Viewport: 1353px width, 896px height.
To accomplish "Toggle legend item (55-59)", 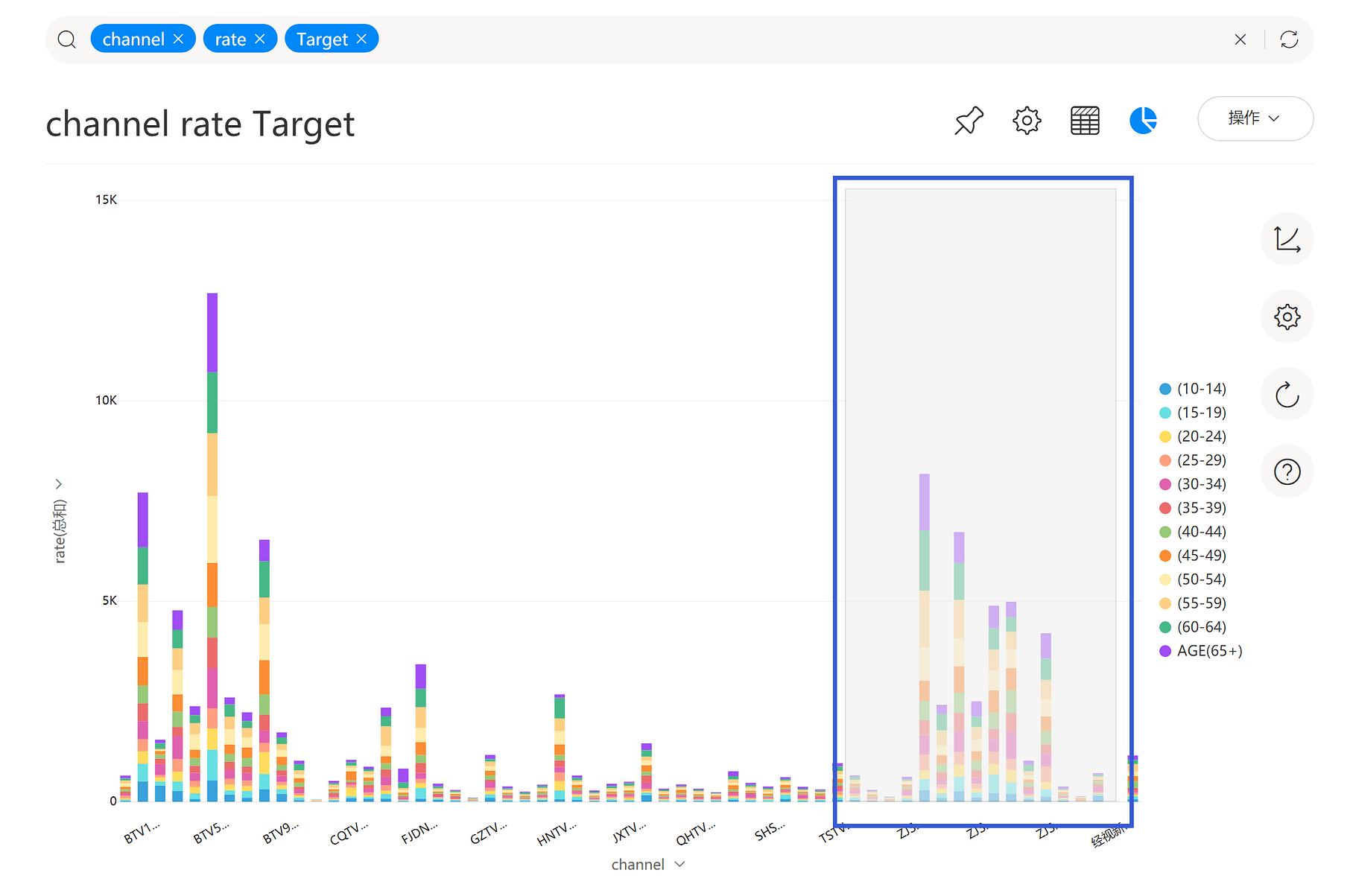I will point(1193,603).
